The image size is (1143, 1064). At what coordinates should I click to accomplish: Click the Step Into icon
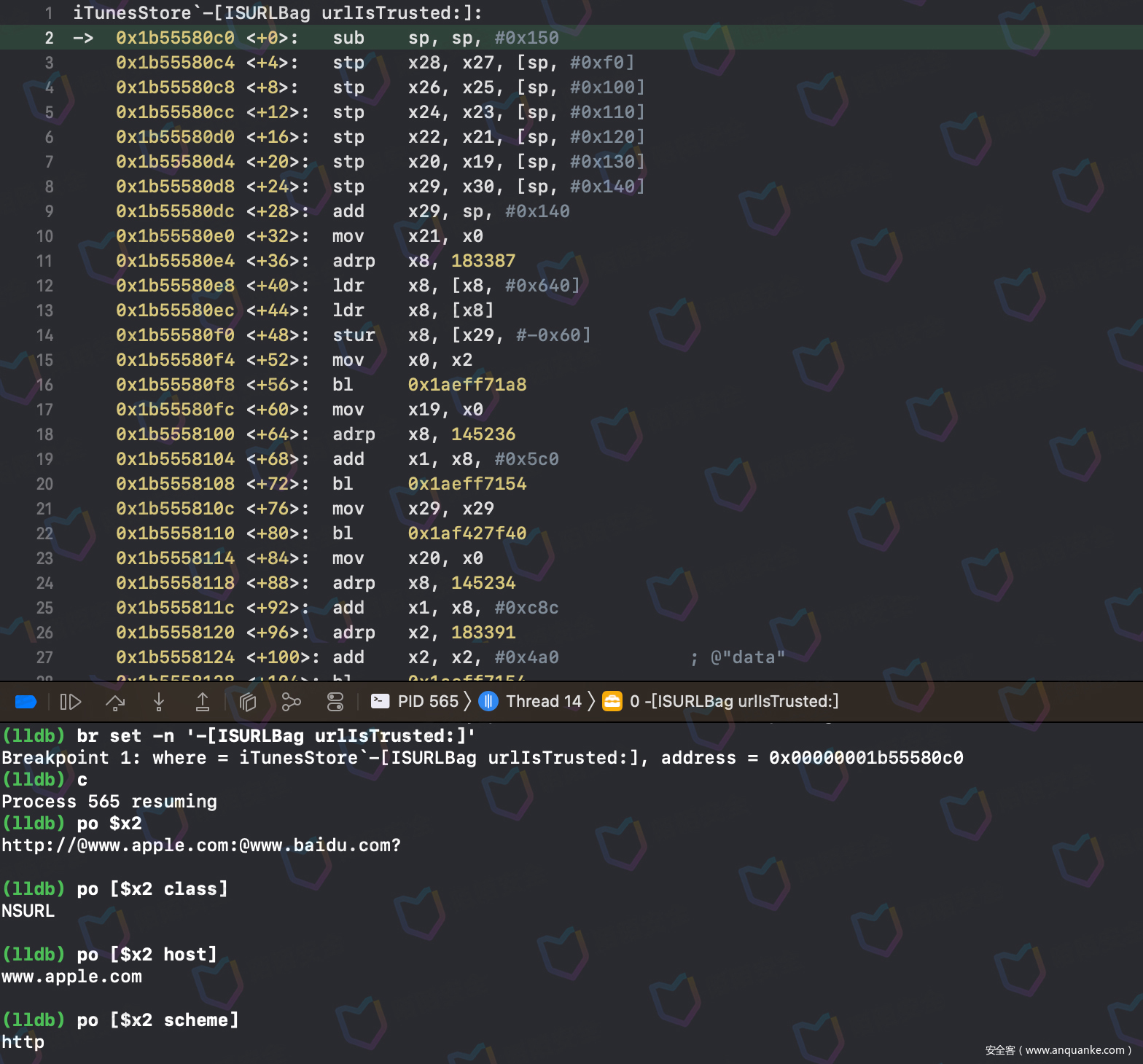(x=159, y=702)
